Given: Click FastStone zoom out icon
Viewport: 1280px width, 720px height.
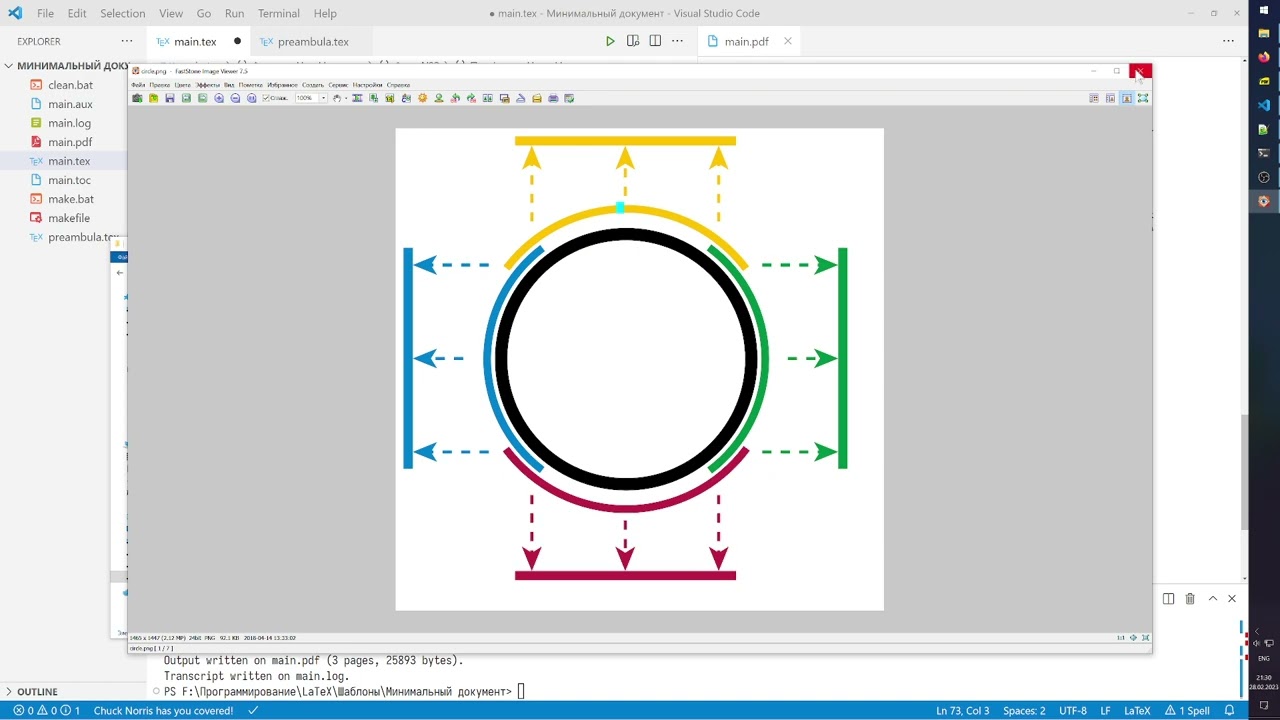Looking at the screenshot, I should click(235, 98).
